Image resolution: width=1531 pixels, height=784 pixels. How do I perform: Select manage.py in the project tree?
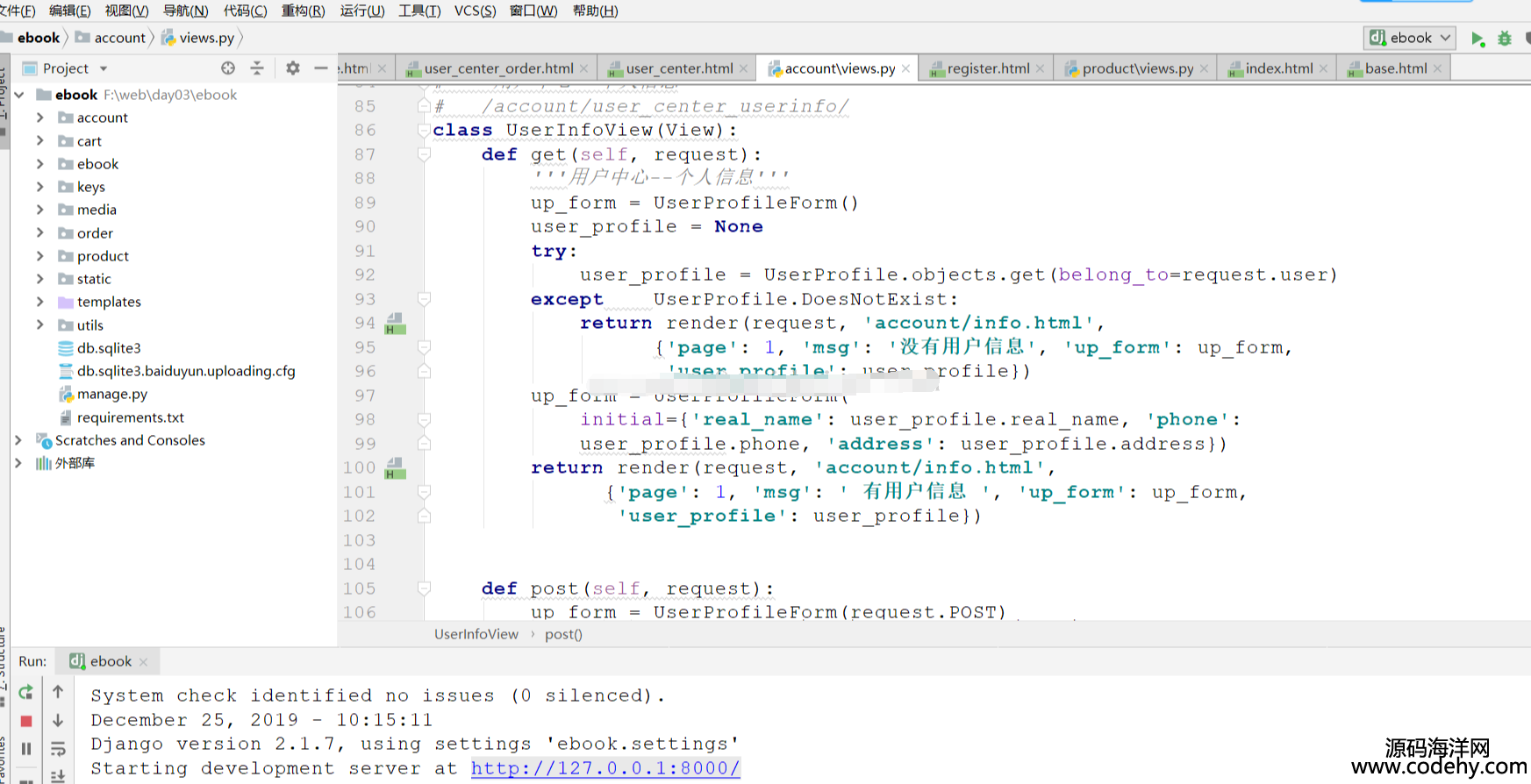(111, 394)
